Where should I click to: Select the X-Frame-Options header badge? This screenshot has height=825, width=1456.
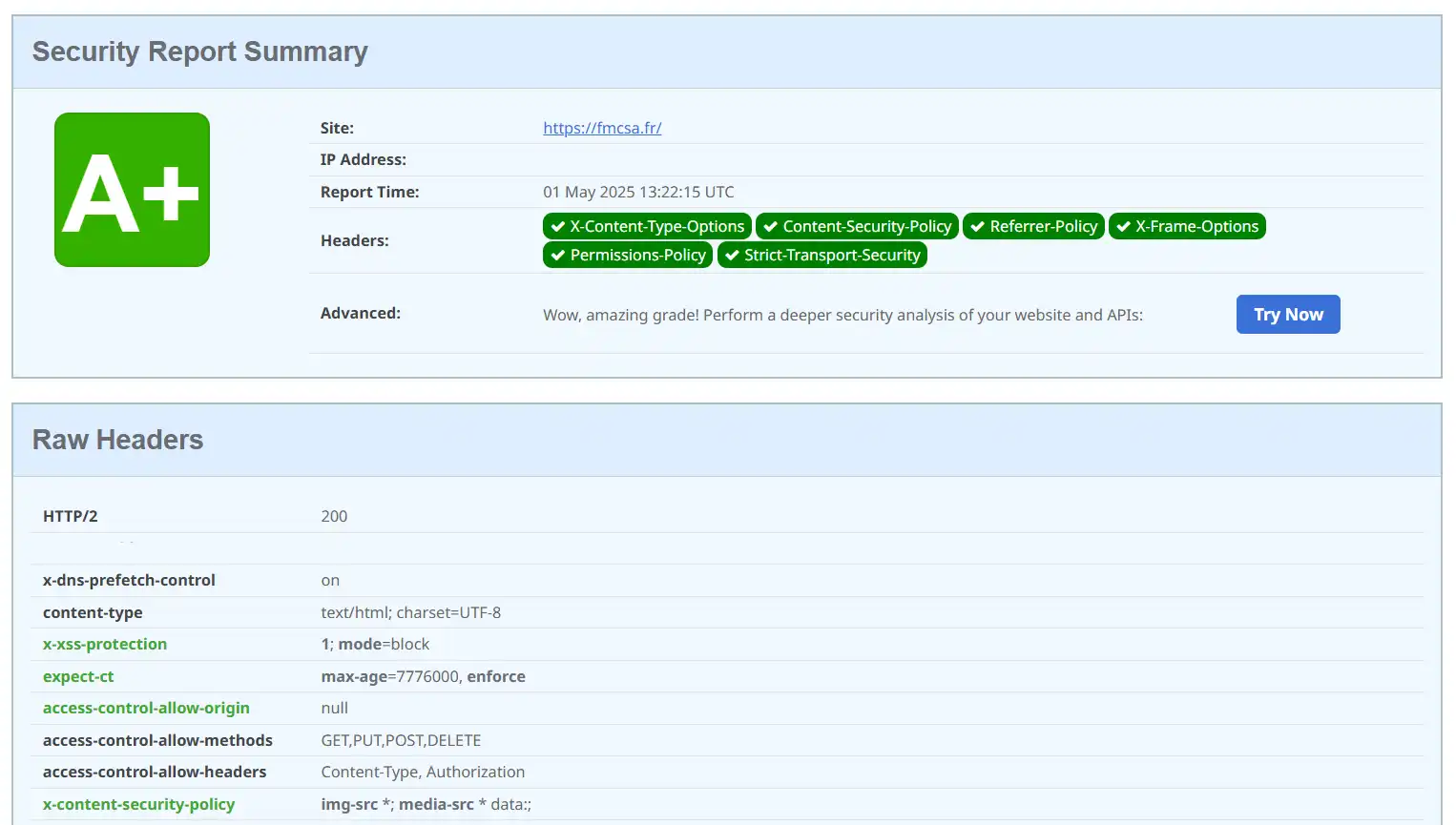point(1187,226)
